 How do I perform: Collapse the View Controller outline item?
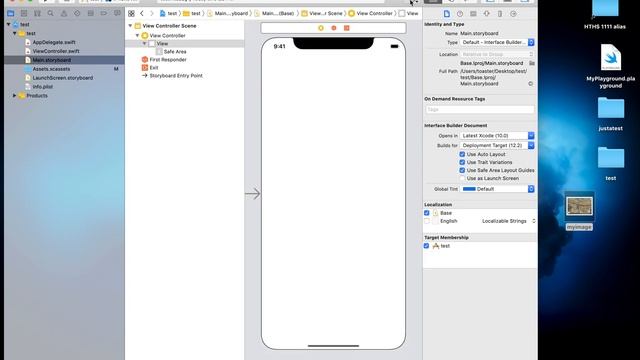138,36
